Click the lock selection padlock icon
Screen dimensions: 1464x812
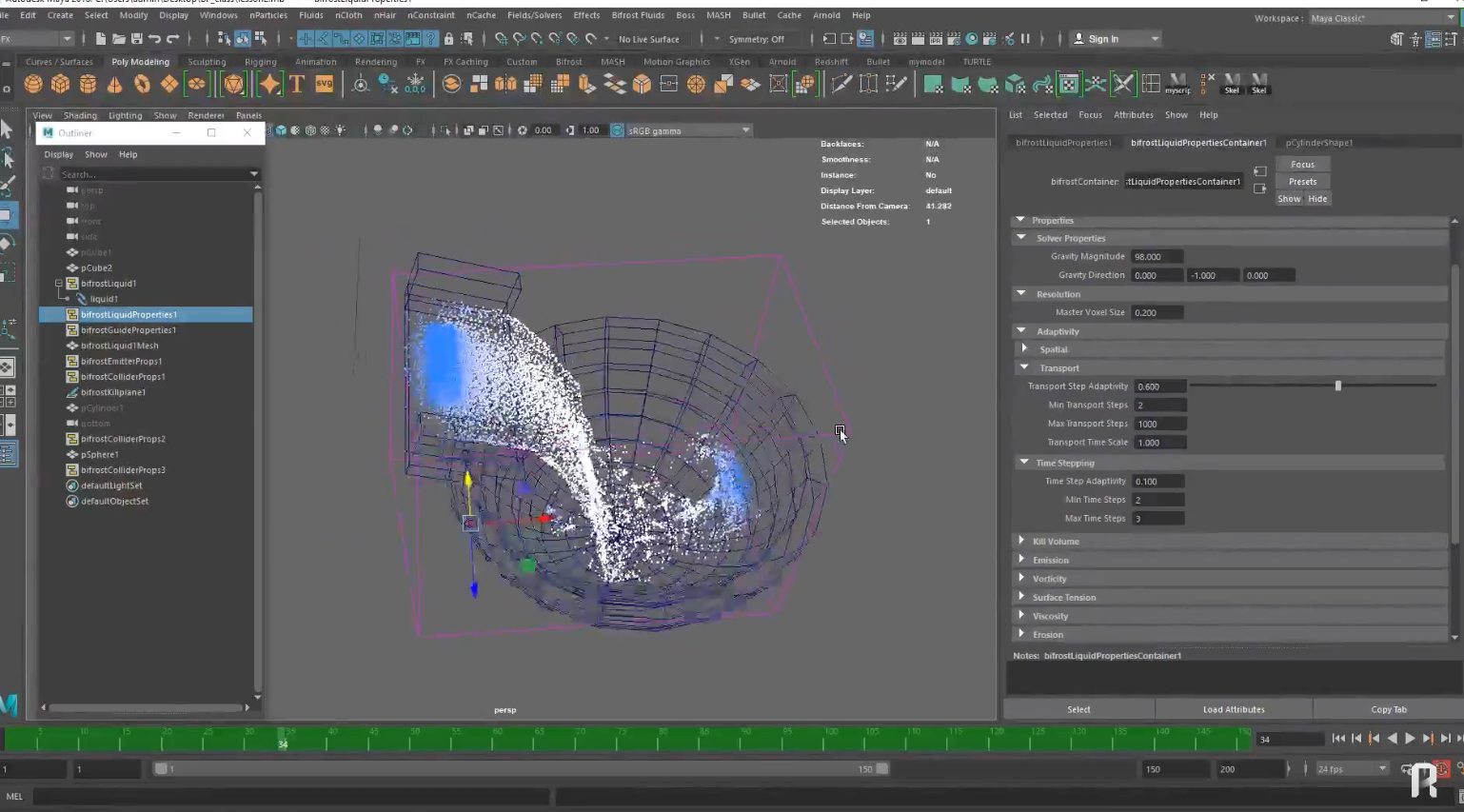coord(448,39)
